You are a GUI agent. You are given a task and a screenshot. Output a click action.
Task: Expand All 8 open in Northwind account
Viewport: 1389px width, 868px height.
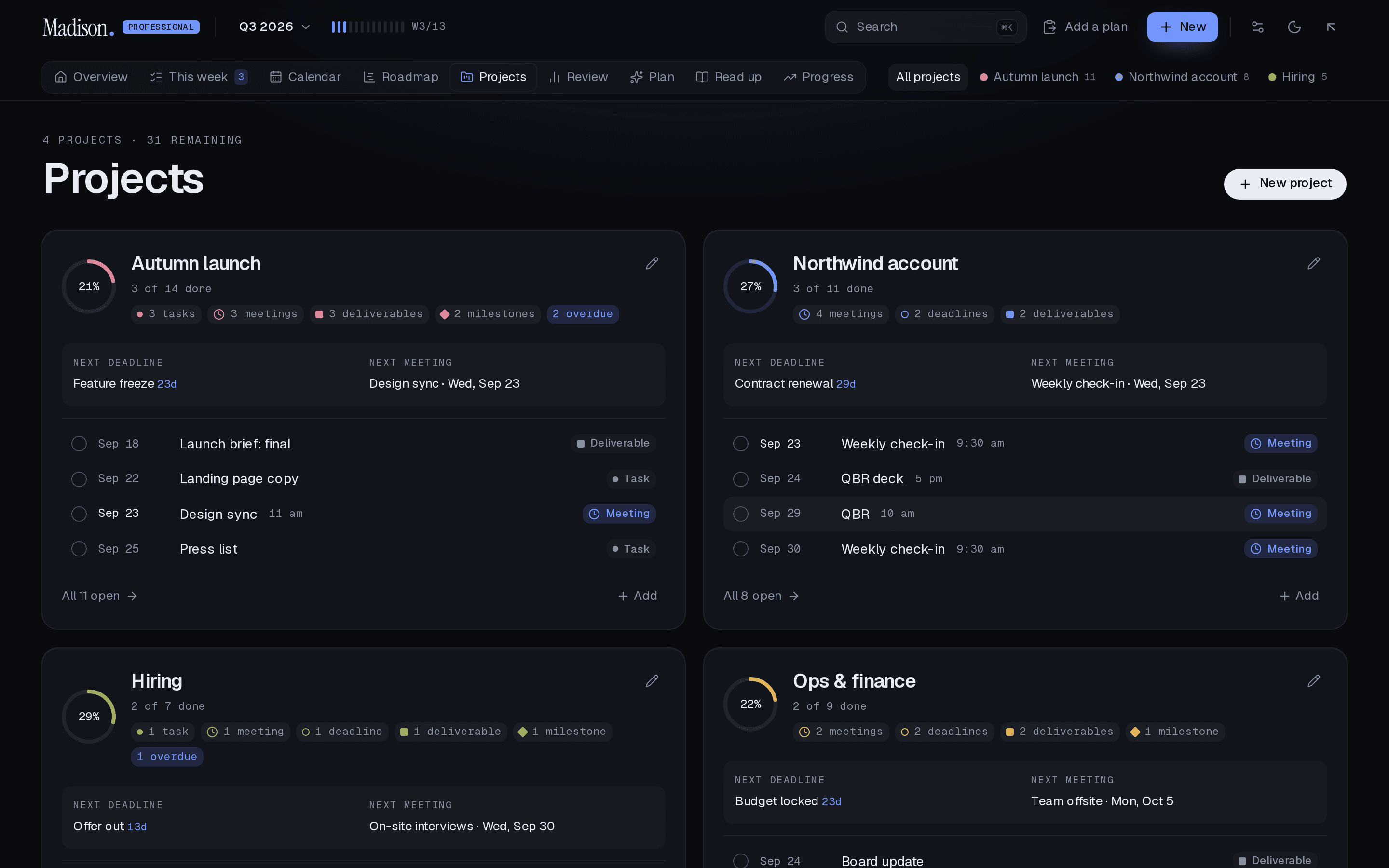(x=761, y=596)
